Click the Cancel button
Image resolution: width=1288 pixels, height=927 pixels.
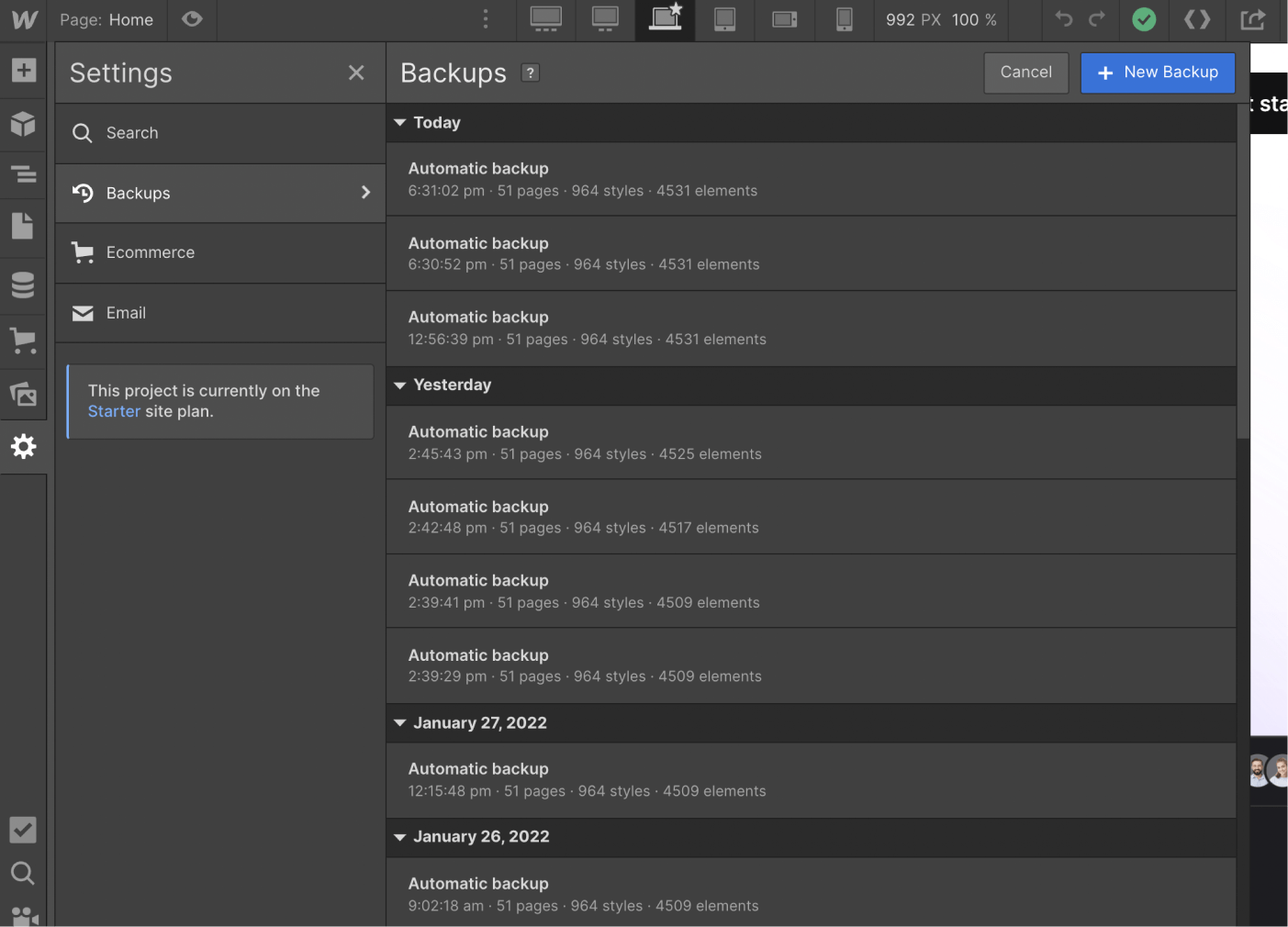1025,73
